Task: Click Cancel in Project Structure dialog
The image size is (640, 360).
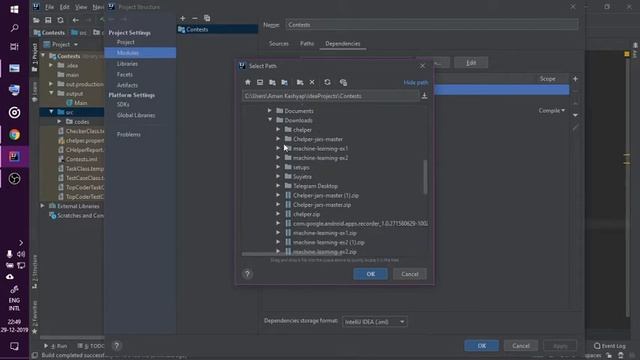Action: [x=521, y=346]
